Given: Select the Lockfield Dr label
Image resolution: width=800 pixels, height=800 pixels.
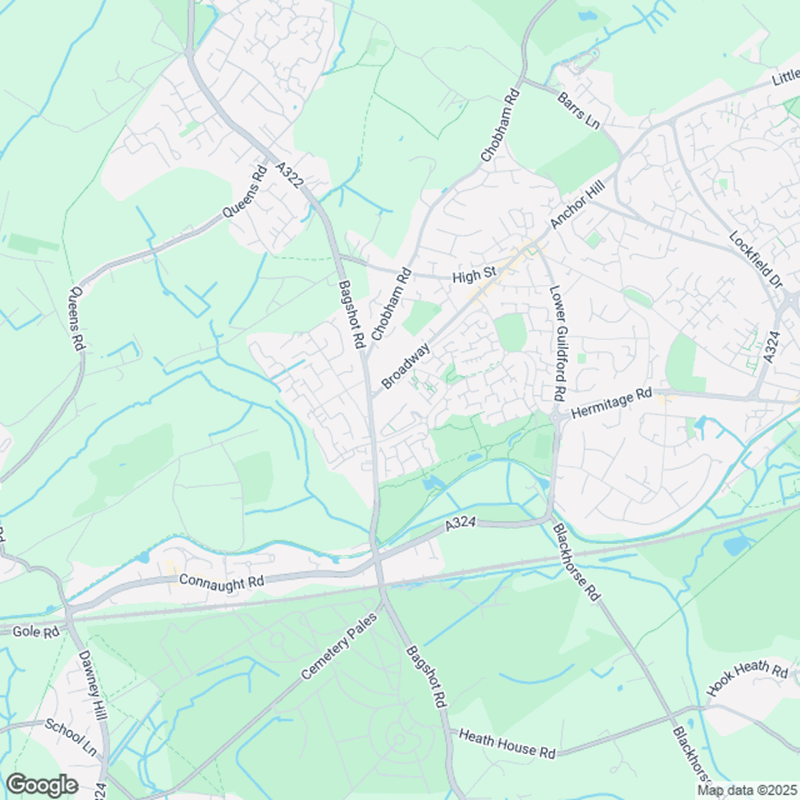Looking at the screenshot, I should tap(755, 260).
